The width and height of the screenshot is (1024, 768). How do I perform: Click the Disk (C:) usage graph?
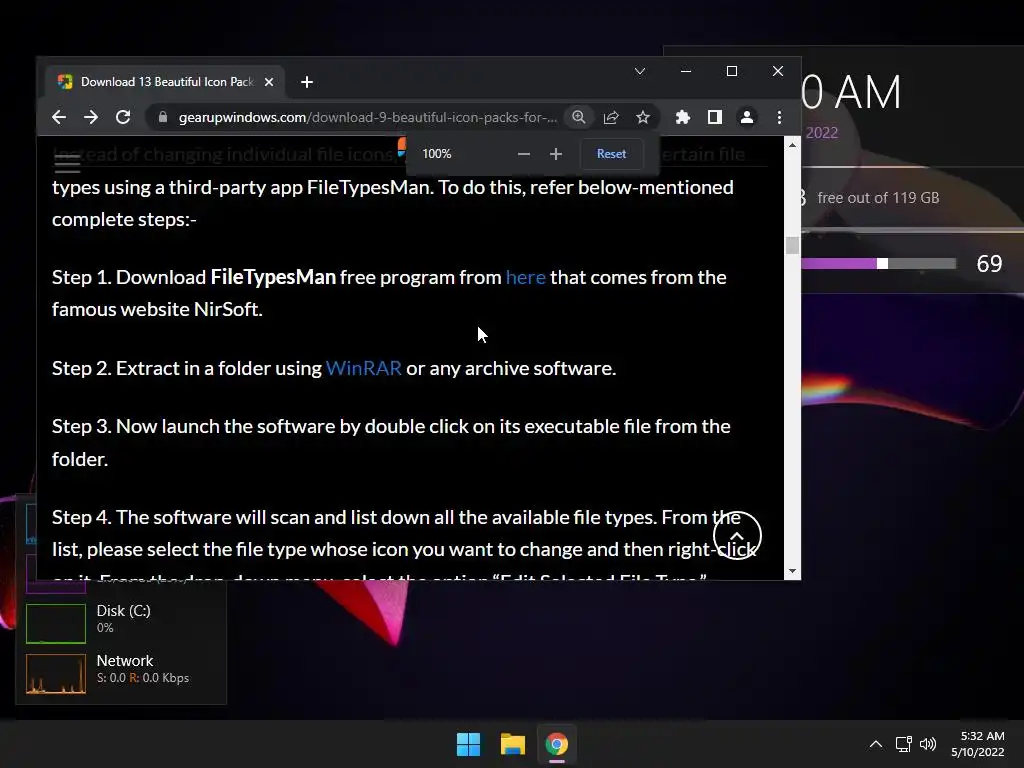pyautogui.click(x=56, y=623)
